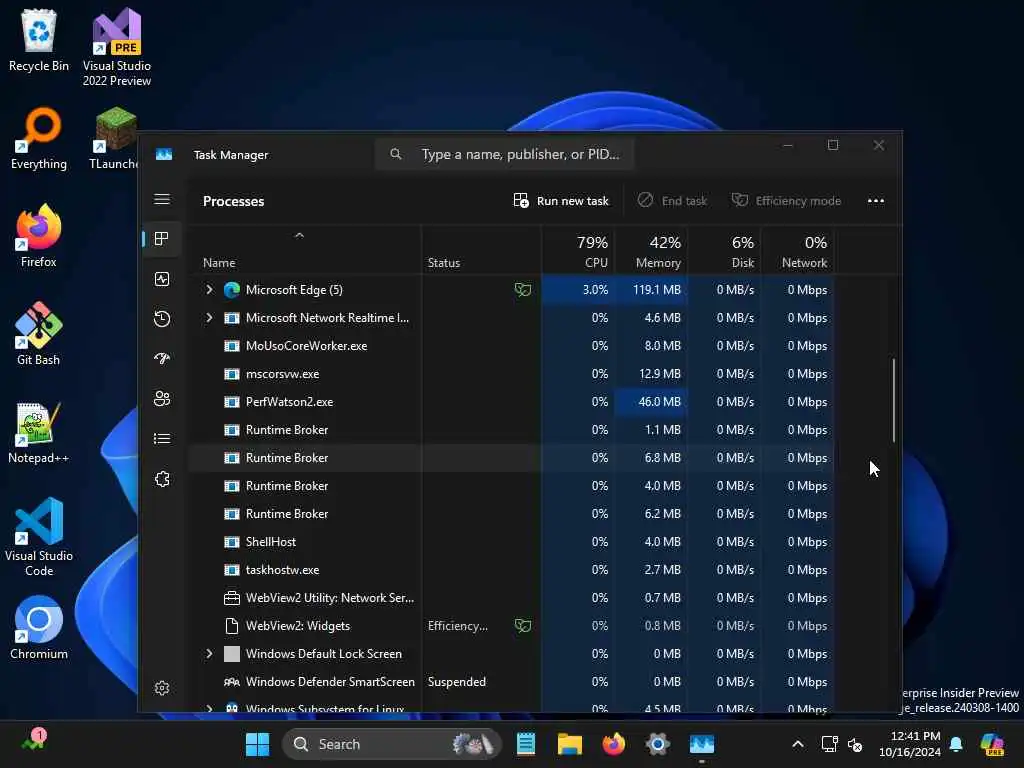Open Settings app from the taskbar
The width and height of the screenshot is (1024, 768).
click(x=658, y=744)
